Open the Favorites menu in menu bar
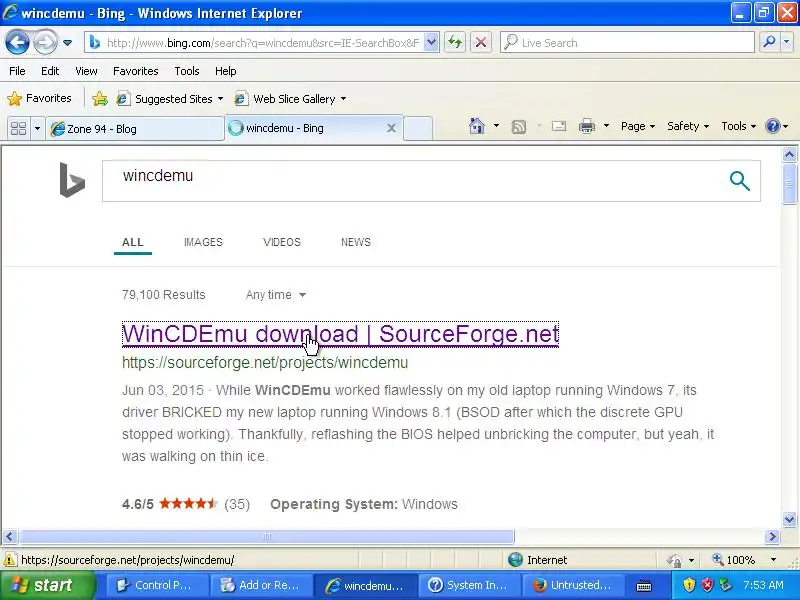The image size is (800, 600). [136, 71]
